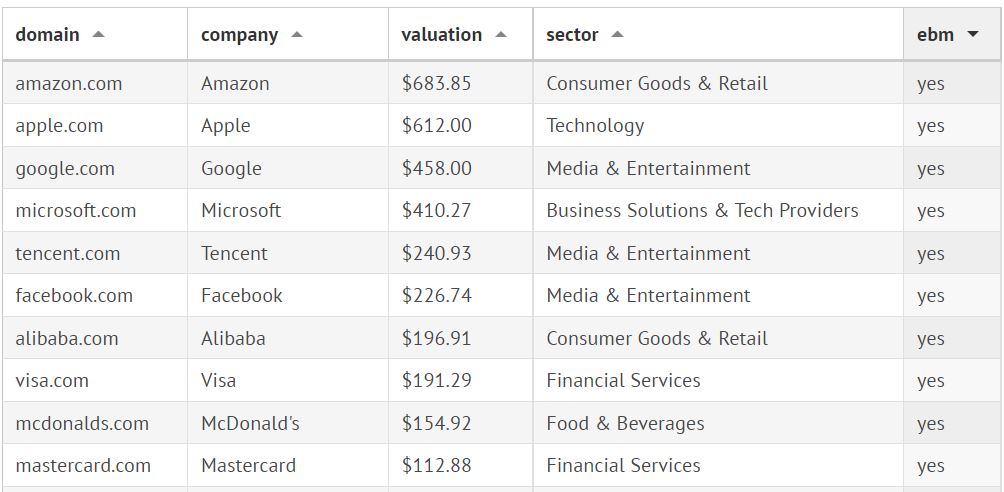Sort table by valuation header

point(441,35)
